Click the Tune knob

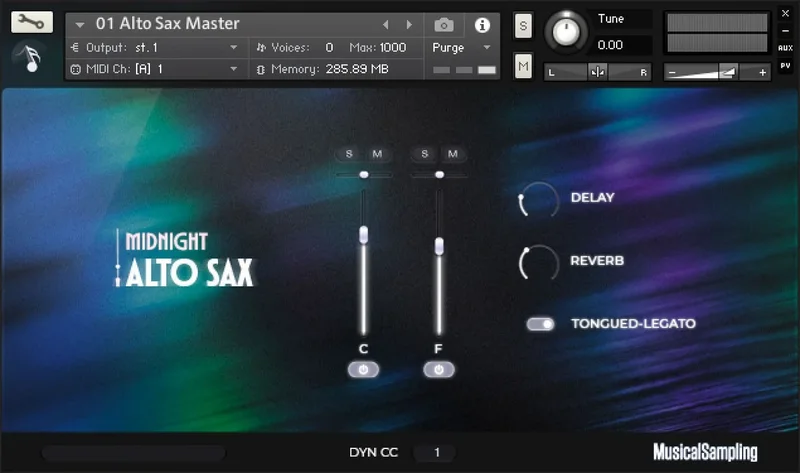(x=566, y=32)
